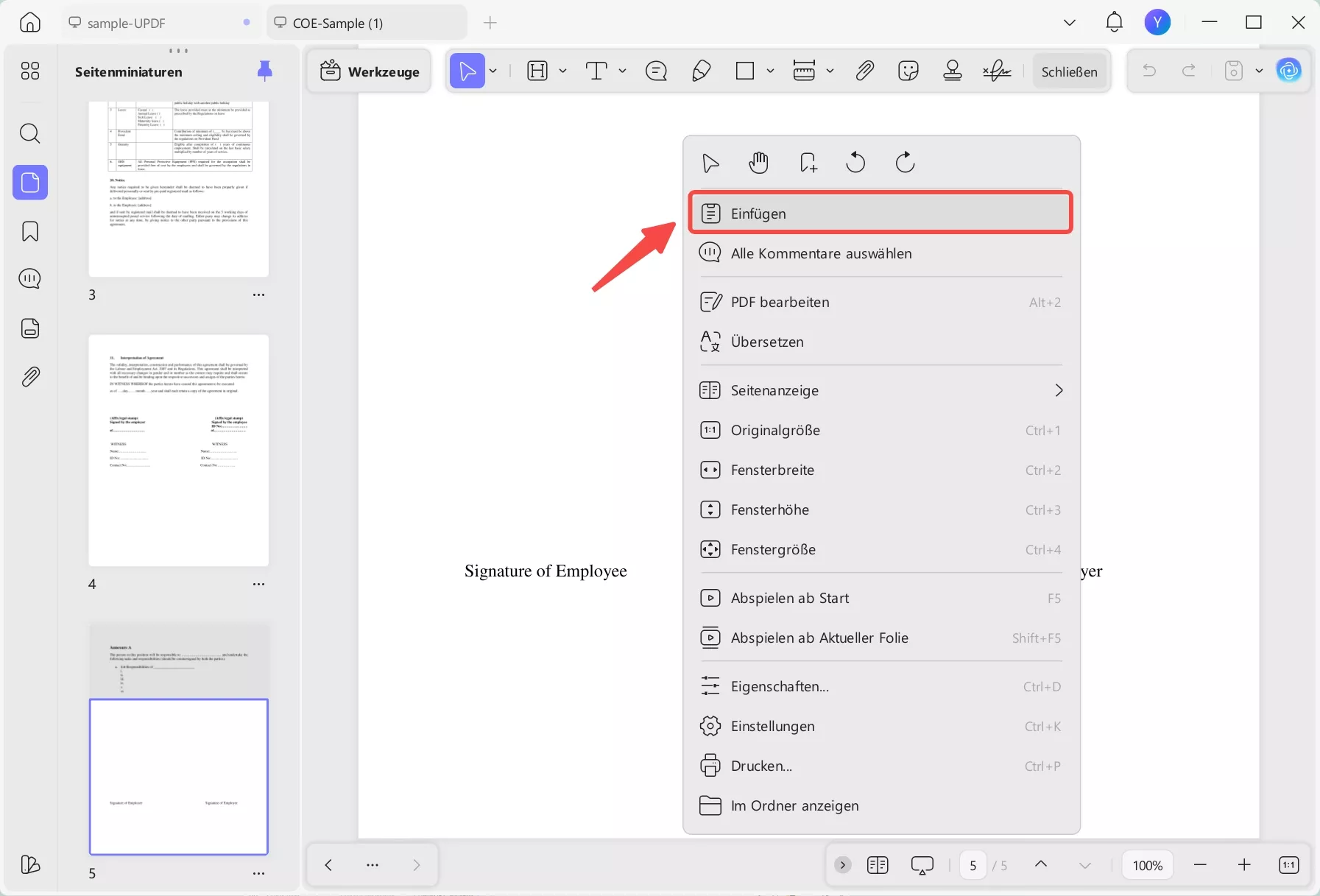
Task: Rotate page clockwise from context menu
Action: point(905,162)
